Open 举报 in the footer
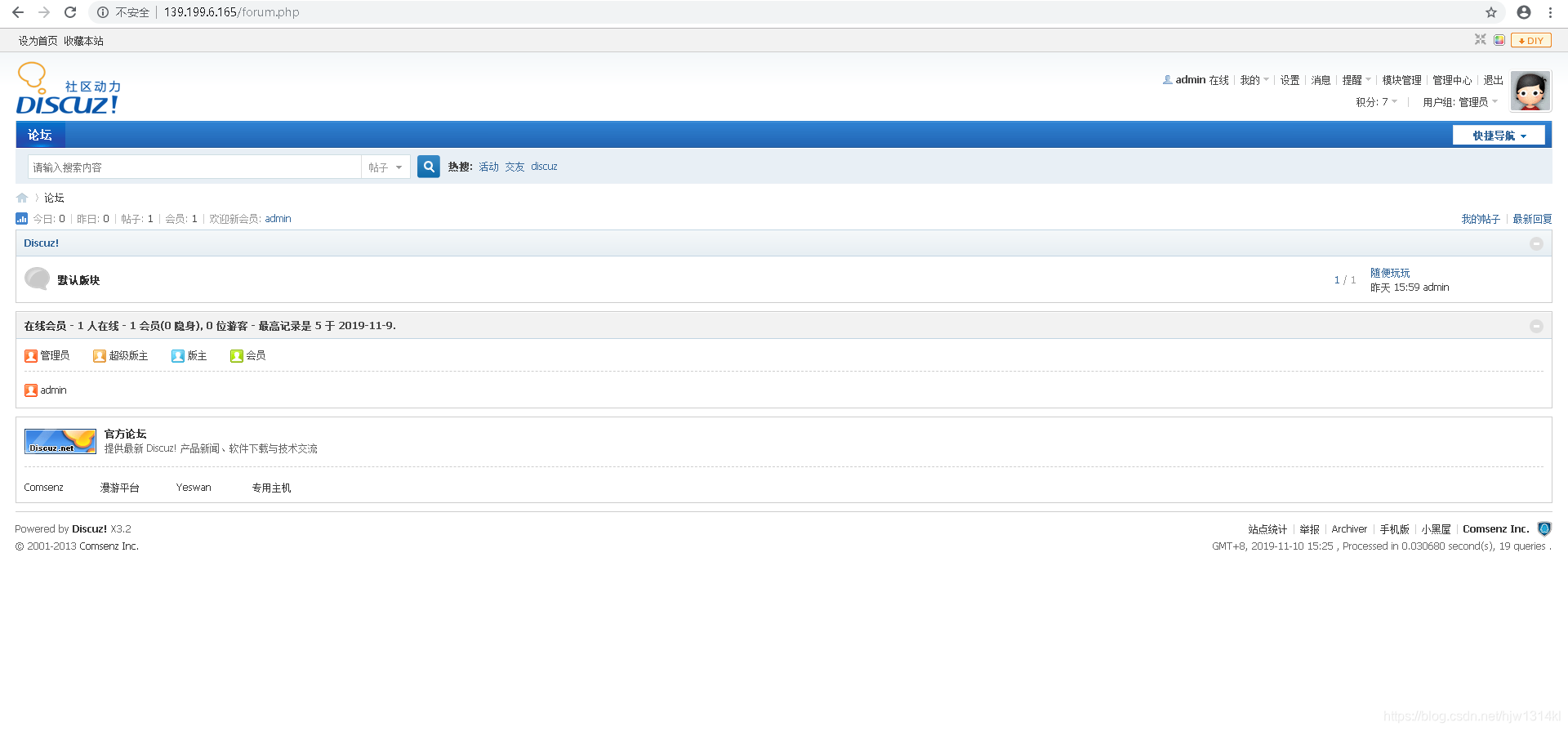 tap(1309, 529)
